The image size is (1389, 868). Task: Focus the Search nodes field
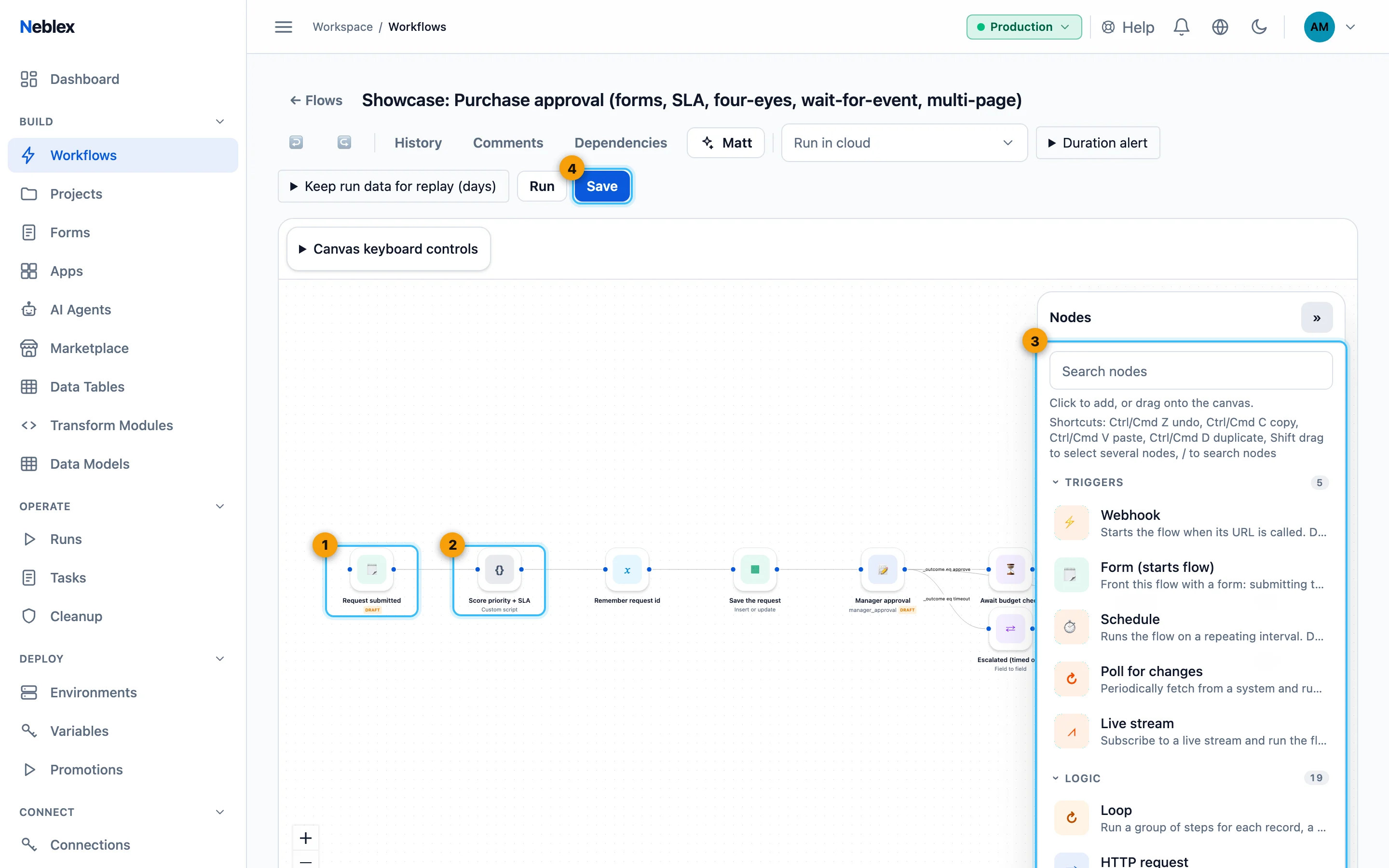coord(1191,371)
